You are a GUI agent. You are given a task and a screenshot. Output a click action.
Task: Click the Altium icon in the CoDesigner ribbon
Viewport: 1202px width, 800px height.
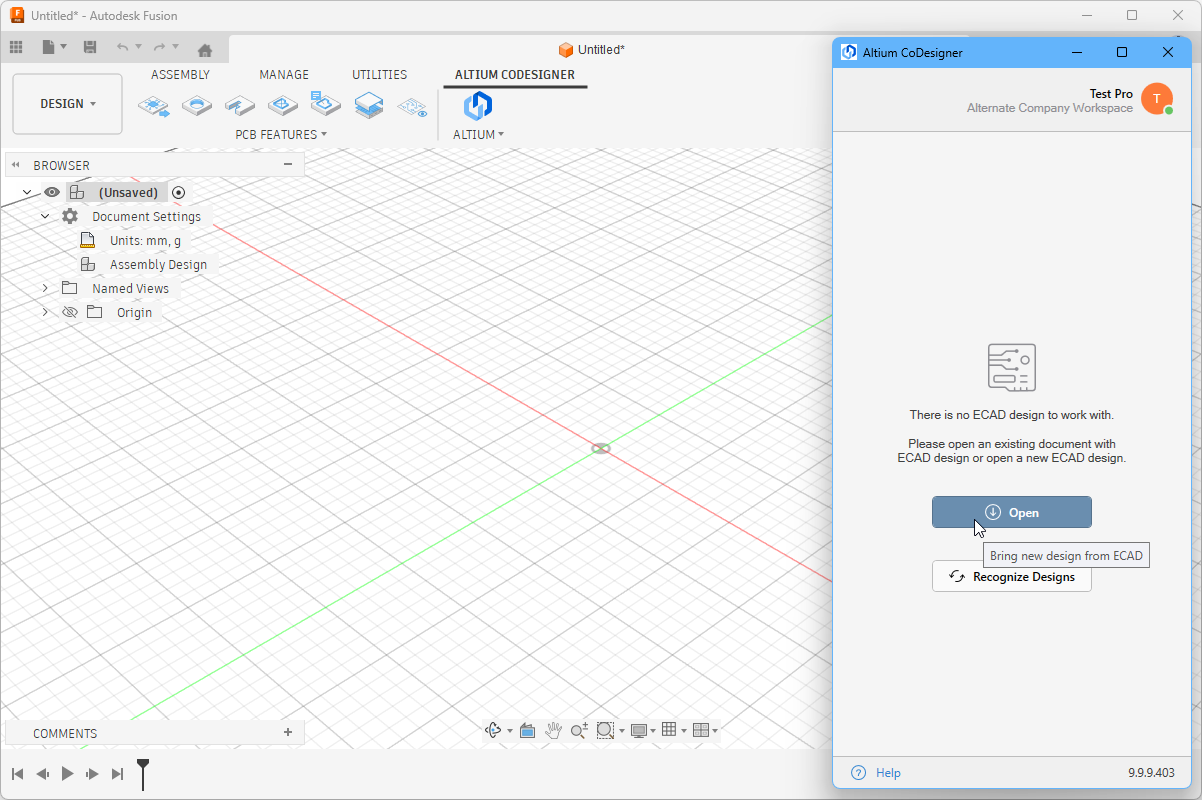coord(477,105)
